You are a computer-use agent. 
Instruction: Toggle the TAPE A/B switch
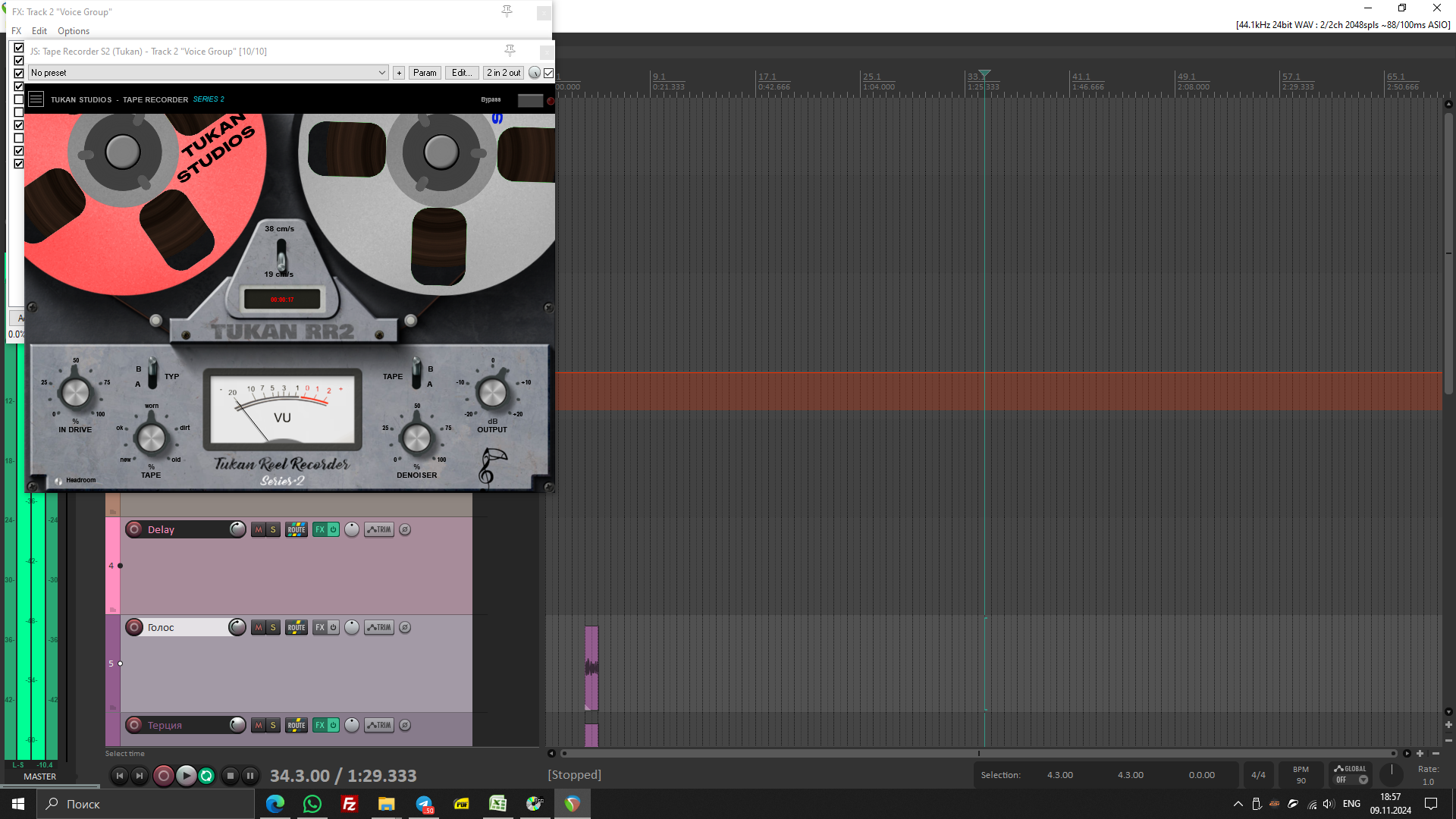[x=416, y=372]
